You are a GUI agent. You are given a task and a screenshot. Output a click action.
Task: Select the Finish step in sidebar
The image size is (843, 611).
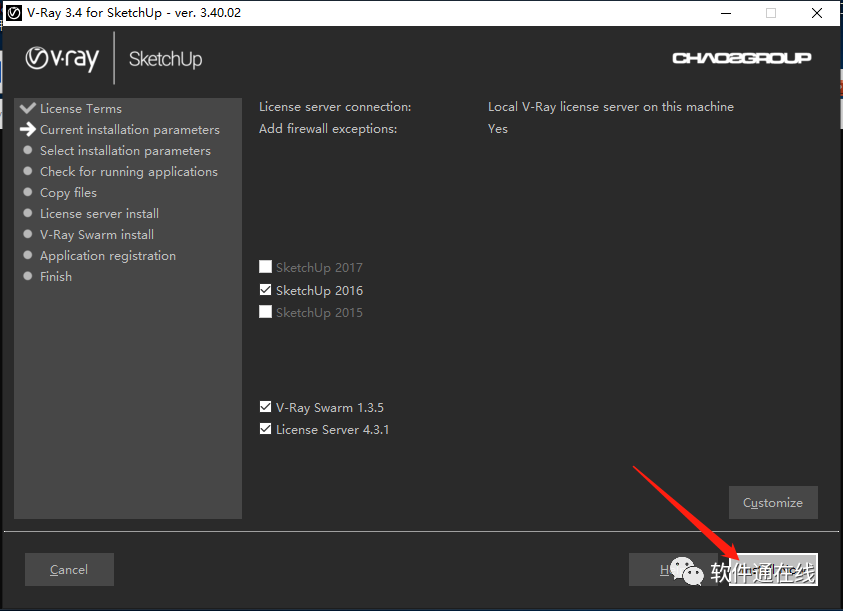56,276
